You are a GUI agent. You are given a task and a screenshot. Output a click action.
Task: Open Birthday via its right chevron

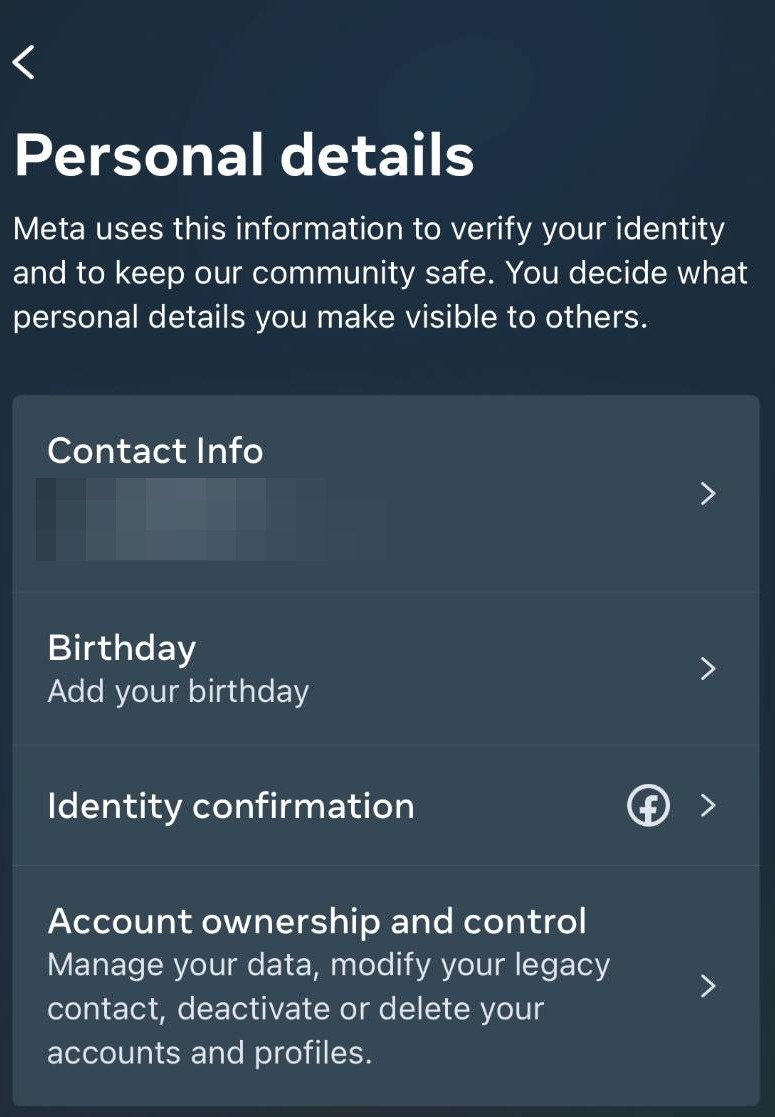tap(708, 668)
